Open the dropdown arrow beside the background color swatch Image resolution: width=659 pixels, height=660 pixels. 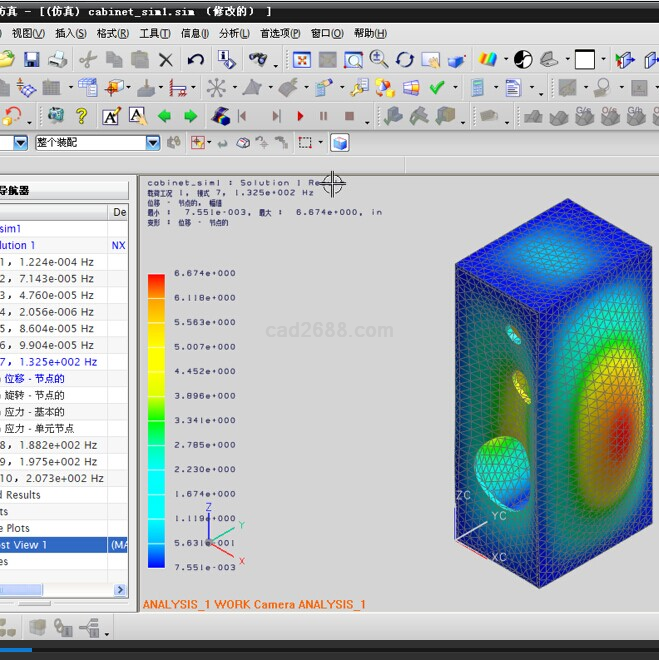tap(604, 60)
